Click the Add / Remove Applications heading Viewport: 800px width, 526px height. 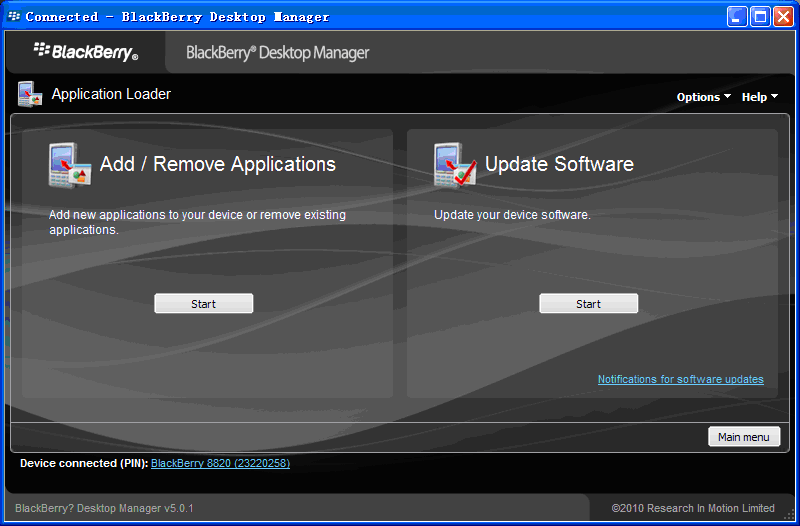(x=218, y=164)
